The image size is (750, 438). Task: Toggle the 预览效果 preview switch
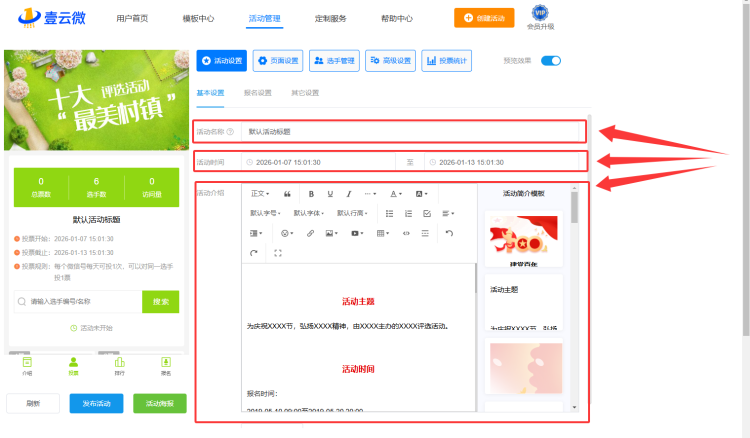pyautogui.click(x=550, y=60)
